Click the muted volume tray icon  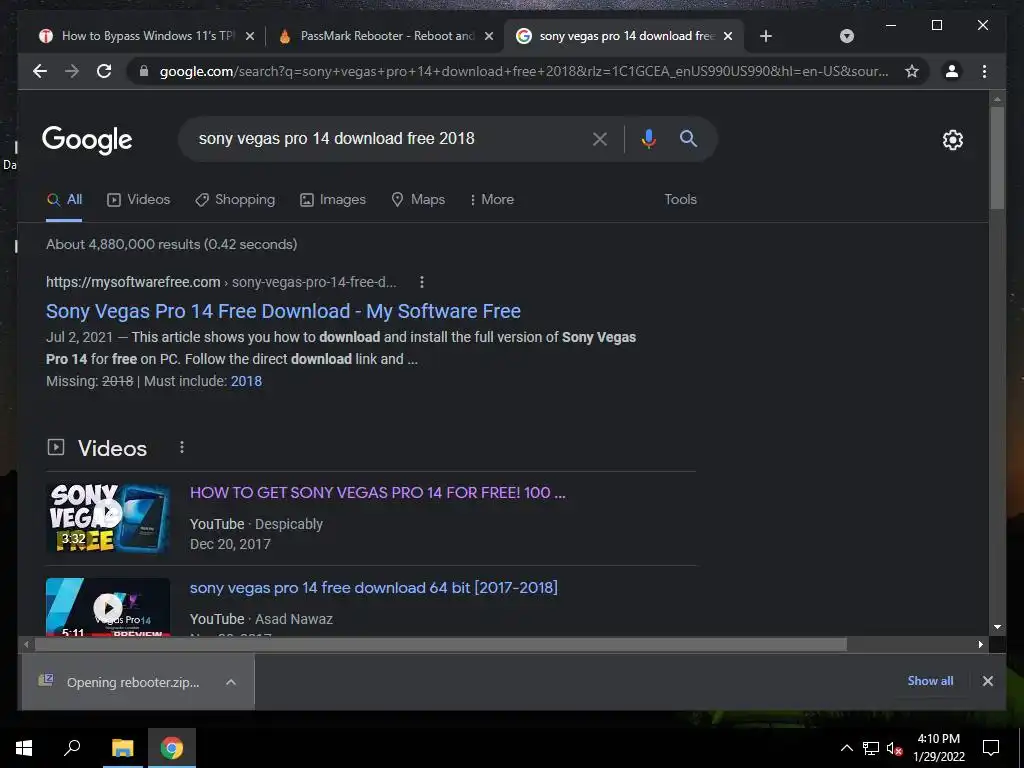click(x=894, y=748)
